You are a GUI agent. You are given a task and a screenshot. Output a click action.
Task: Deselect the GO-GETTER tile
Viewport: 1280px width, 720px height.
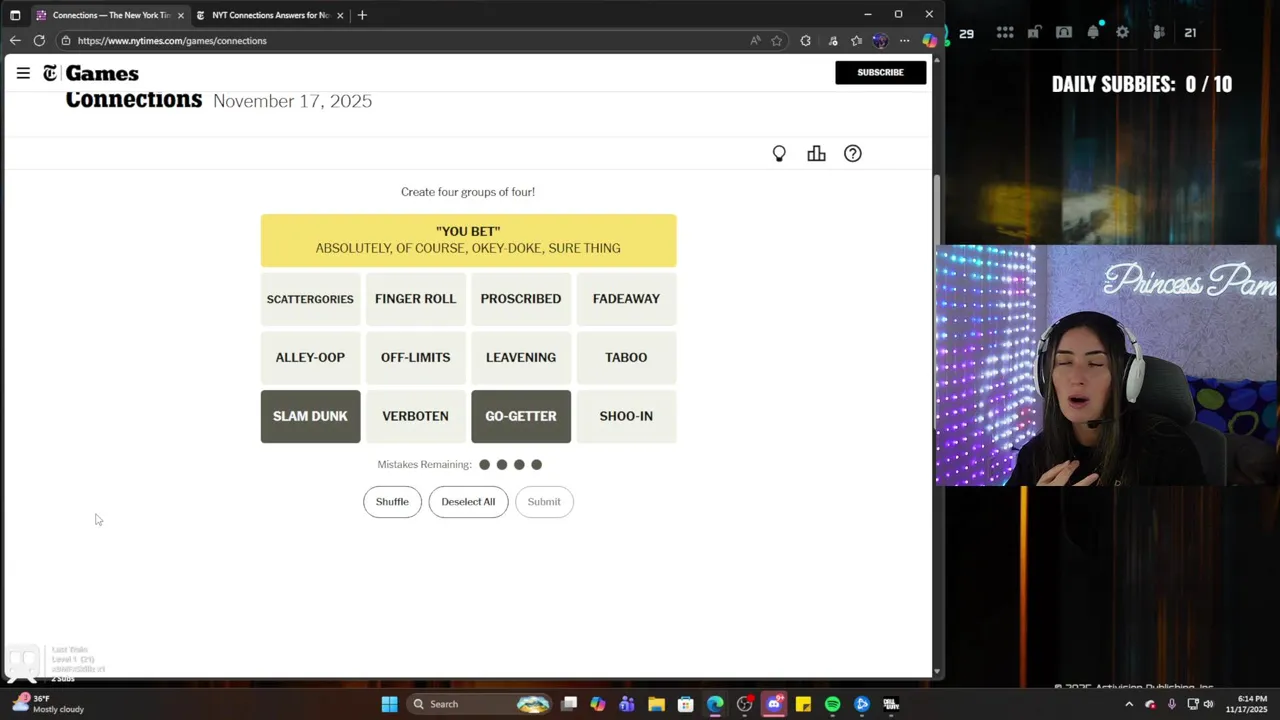pyautogui.click(x=521, y=416)
